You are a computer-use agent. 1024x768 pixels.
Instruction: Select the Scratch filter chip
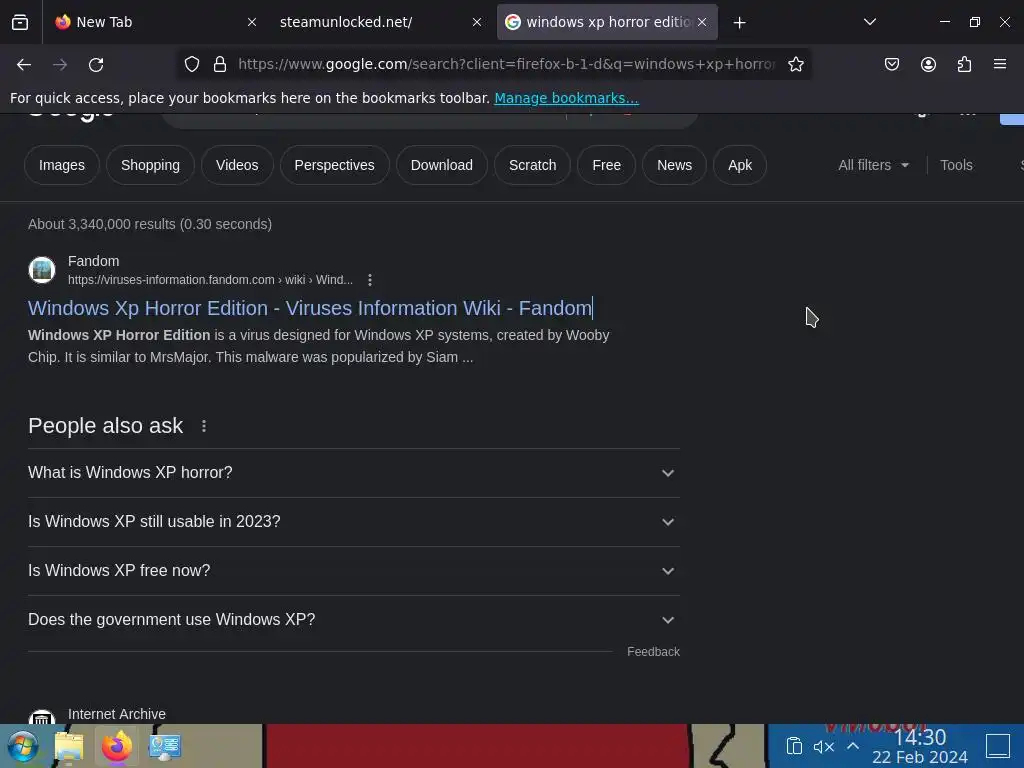(532, 165)
